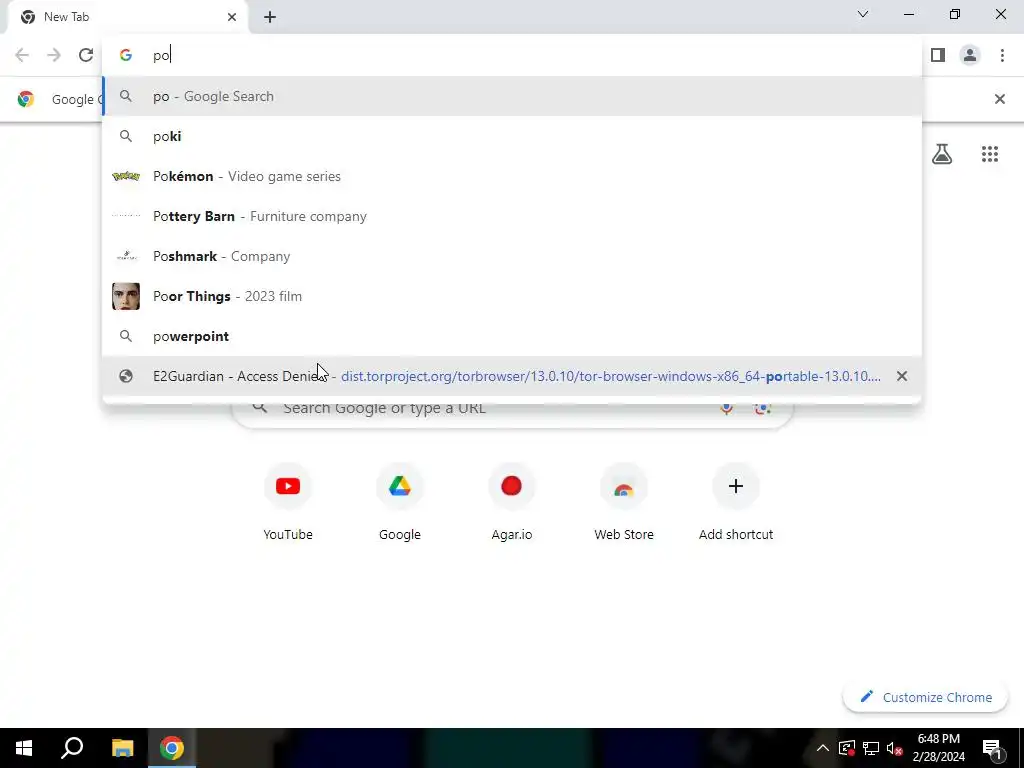Viewport: 1024px width, 768px height.
Task: Choose the 'poki' suggestion
Action: (512, 136)
